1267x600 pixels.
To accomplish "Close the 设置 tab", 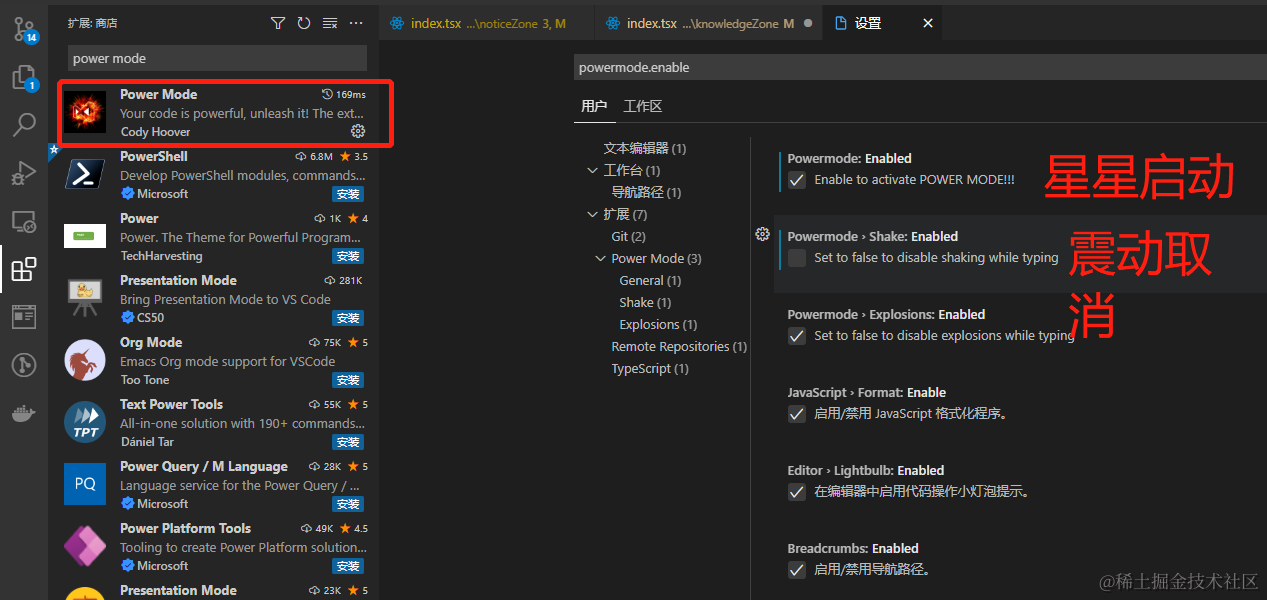I will [x=928, y=23].
